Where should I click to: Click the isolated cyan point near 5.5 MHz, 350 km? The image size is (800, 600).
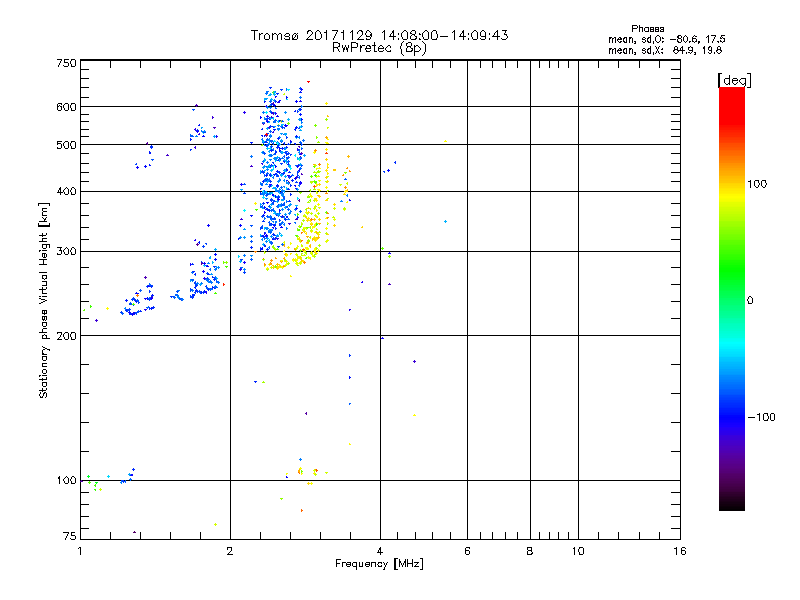445,221
